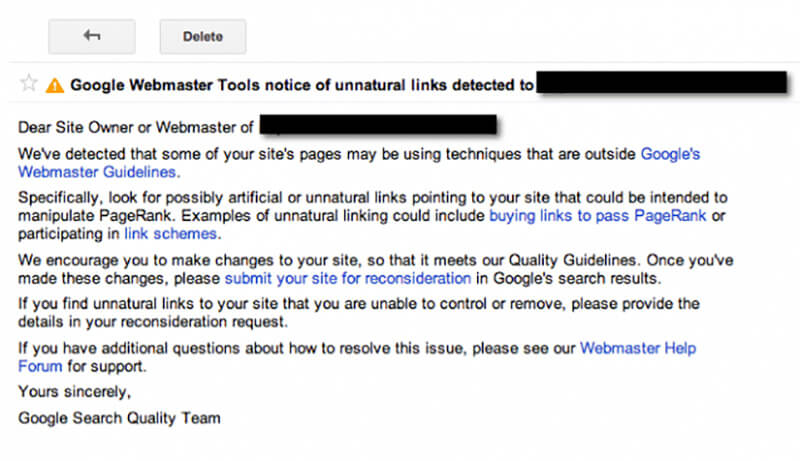
Task: Click the redacted name in the greeting line
Action: pos(378,125)
